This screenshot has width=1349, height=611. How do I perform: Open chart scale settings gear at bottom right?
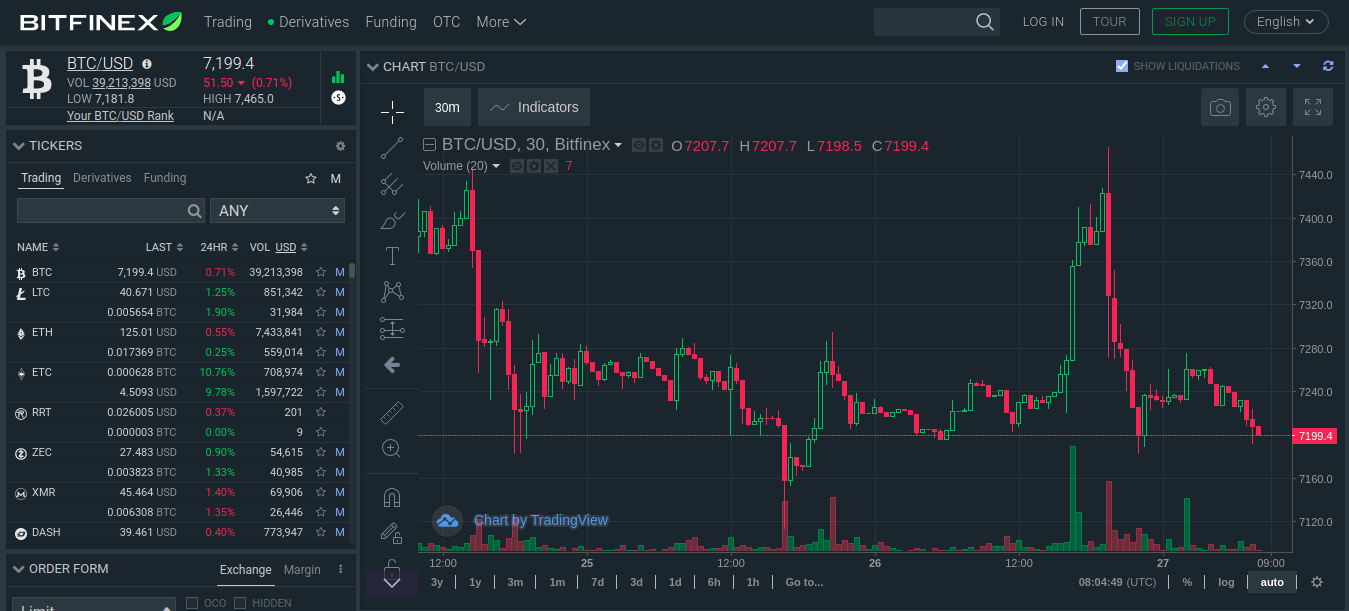pyautogui.click(x=1317, y=582)
